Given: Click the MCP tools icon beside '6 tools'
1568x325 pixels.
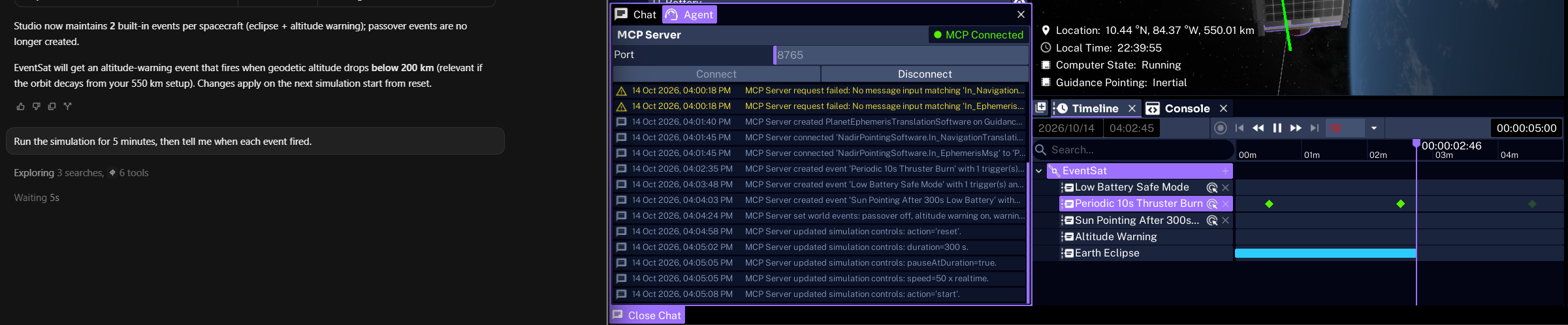Looking at the screenshot, I should [112, 173].
